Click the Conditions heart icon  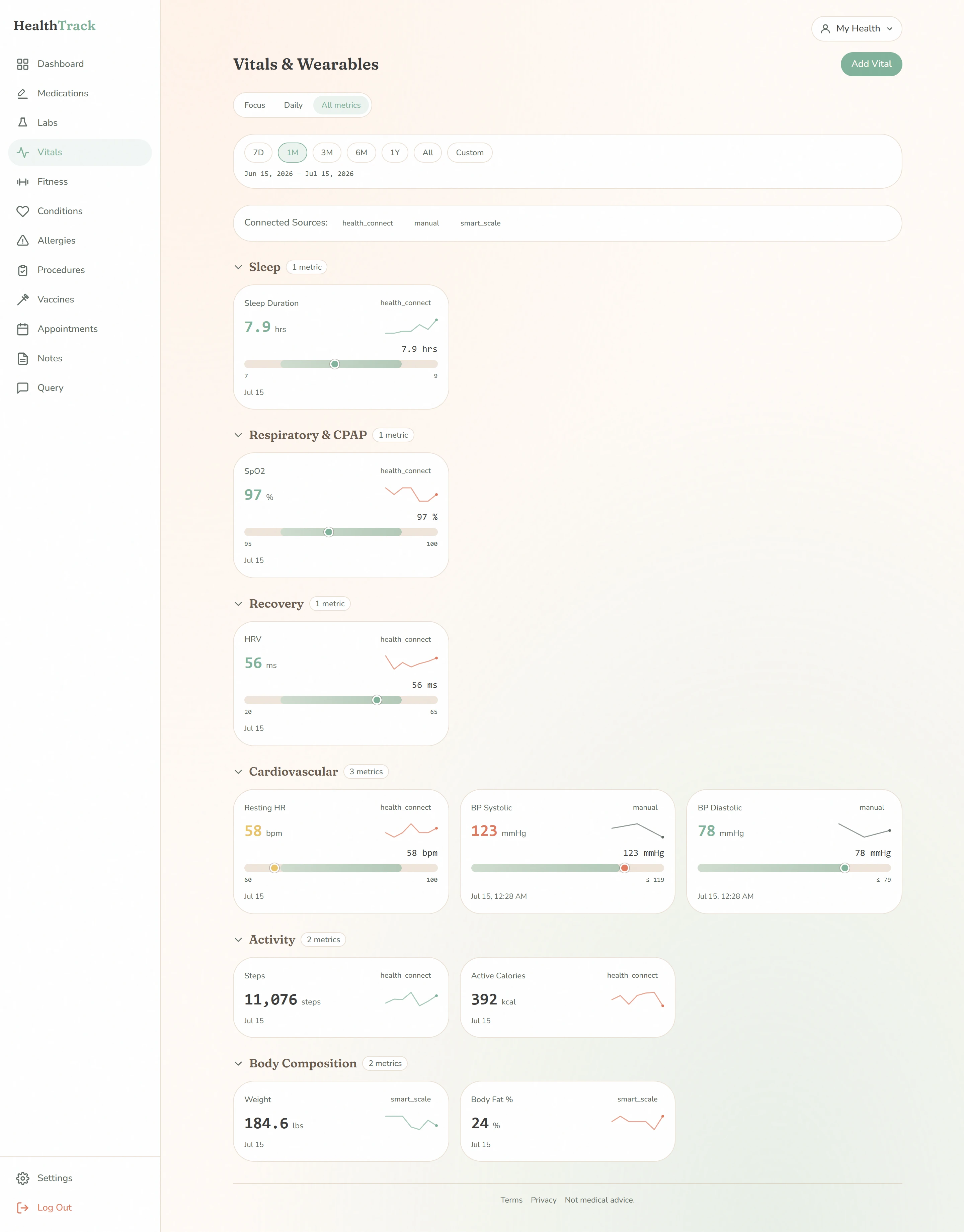pyautogui.click(x=22, y=211)
